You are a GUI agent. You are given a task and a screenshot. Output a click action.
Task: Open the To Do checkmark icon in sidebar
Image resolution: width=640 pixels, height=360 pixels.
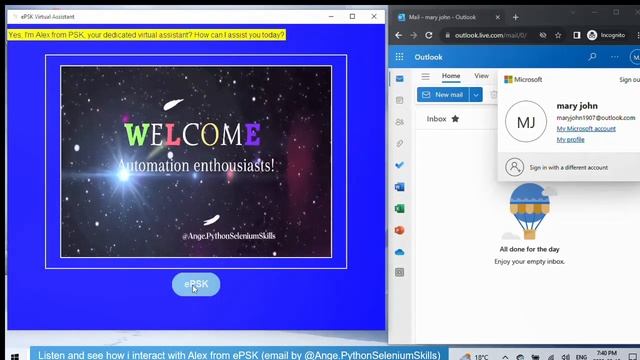coord(400,165)
